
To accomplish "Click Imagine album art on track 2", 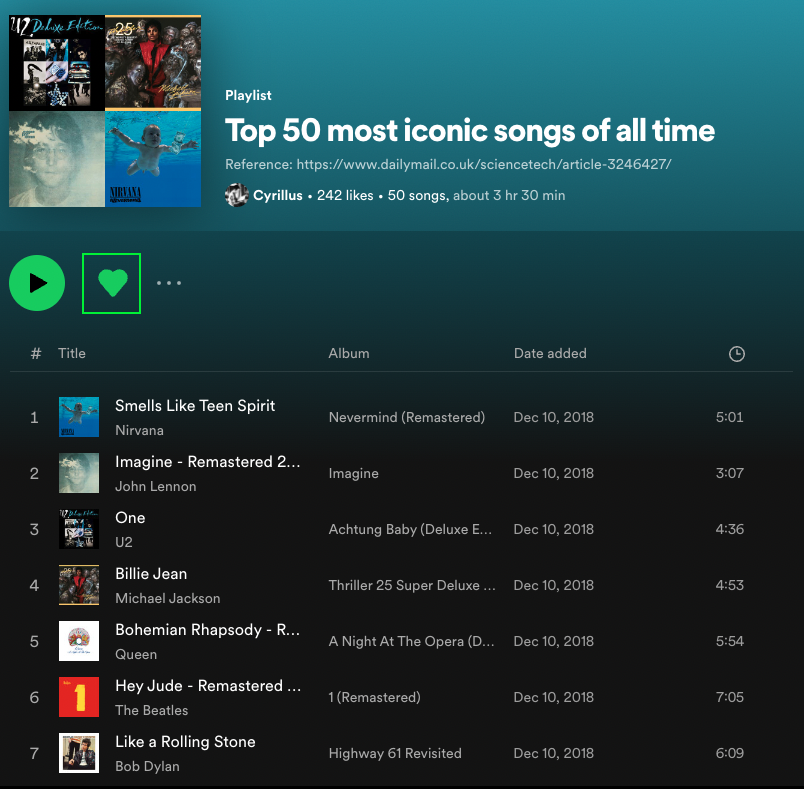I will 79,473.
